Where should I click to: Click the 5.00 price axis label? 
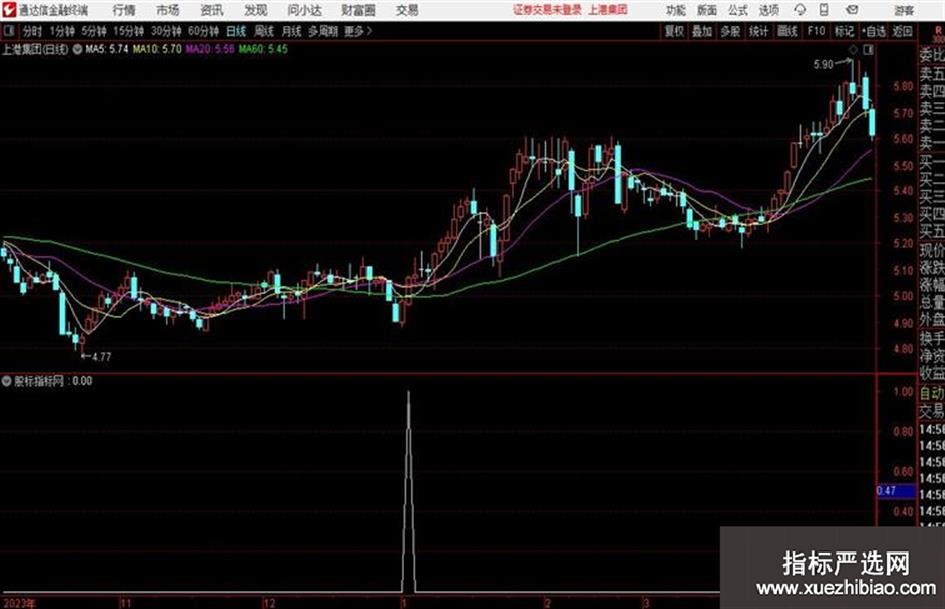click(x=903, y=296)
